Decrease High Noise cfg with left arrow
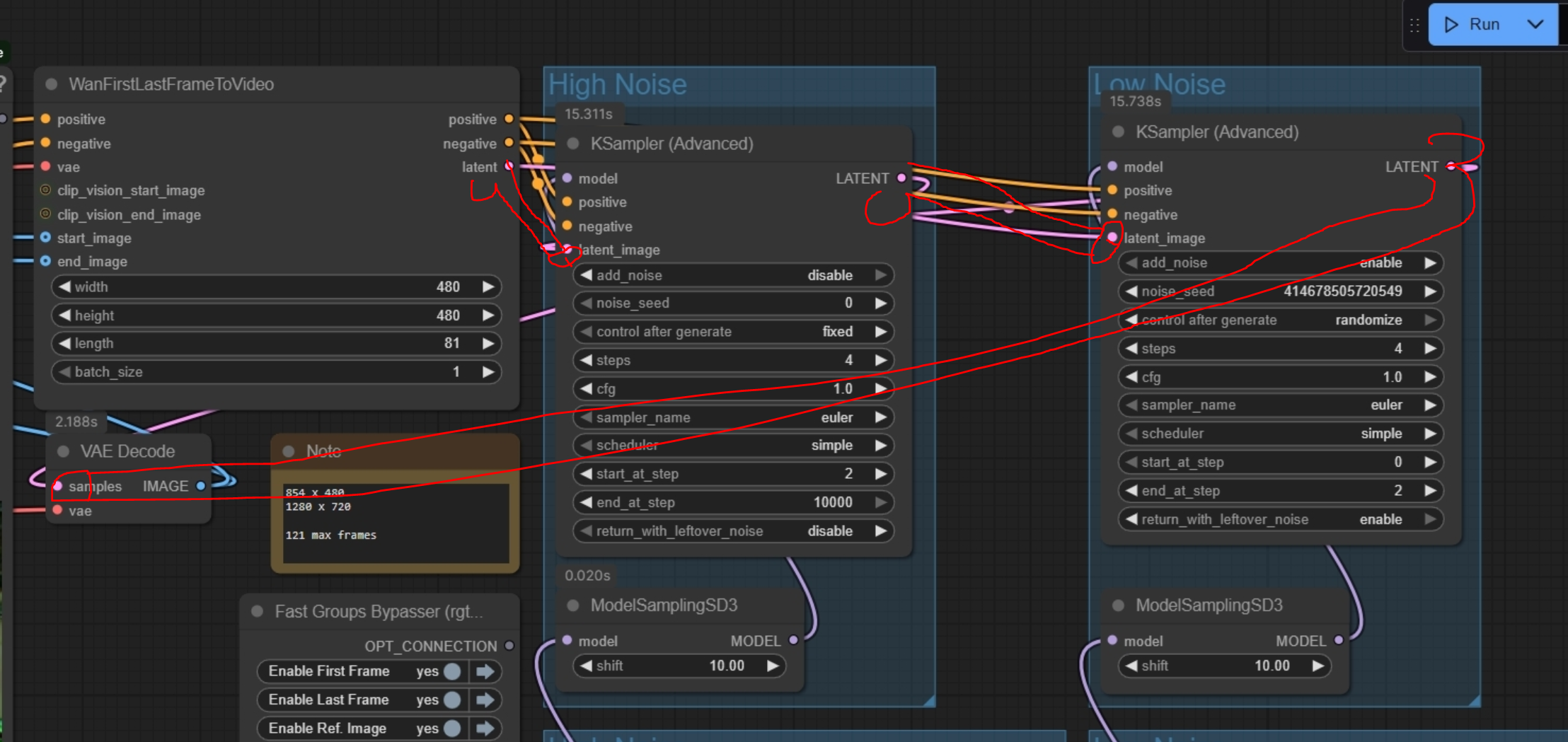1568x742 pixels. (586, 388)
